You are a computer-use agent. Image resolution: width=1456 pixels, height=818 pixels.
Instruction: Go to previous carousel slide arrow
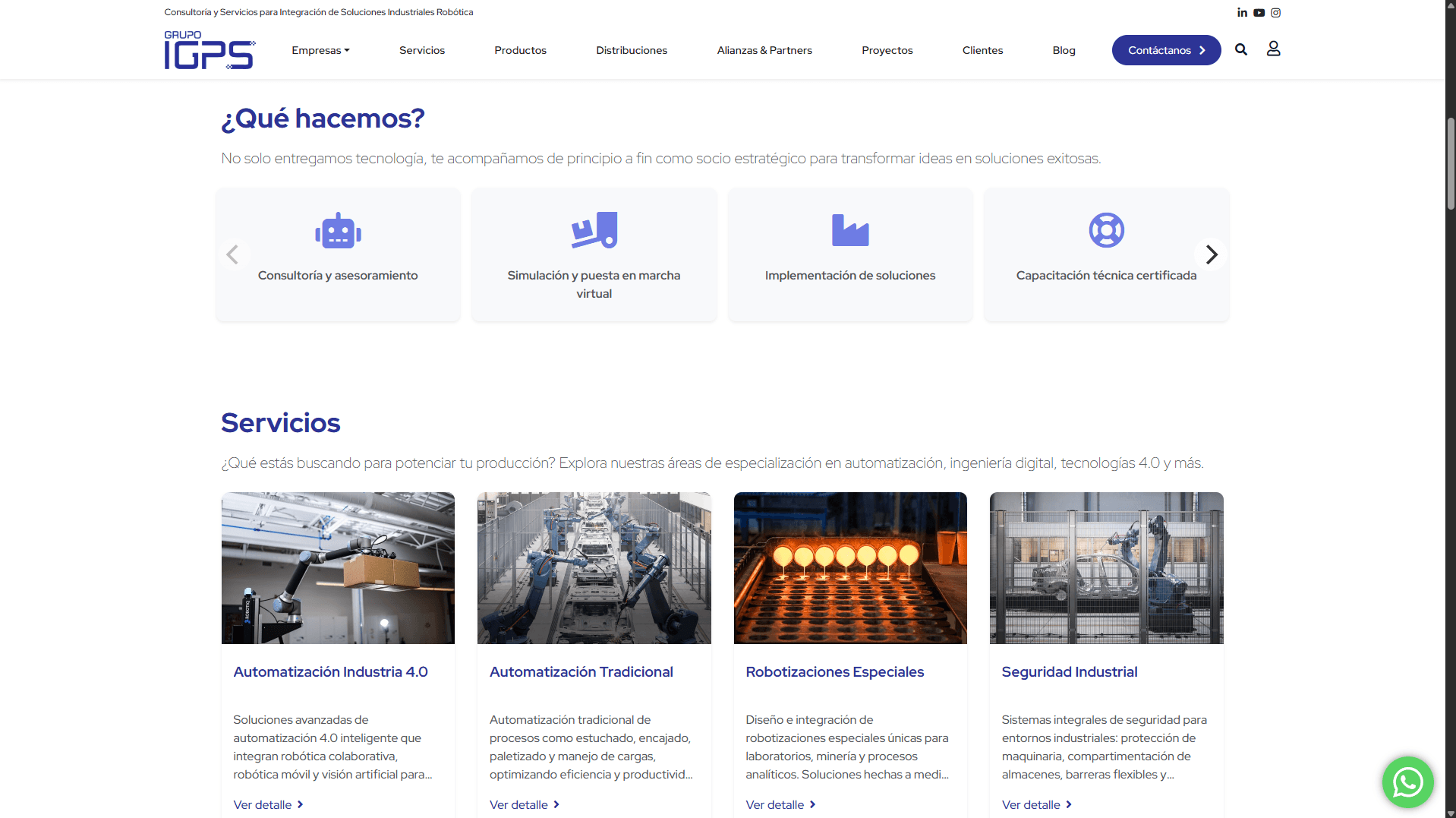232,254
